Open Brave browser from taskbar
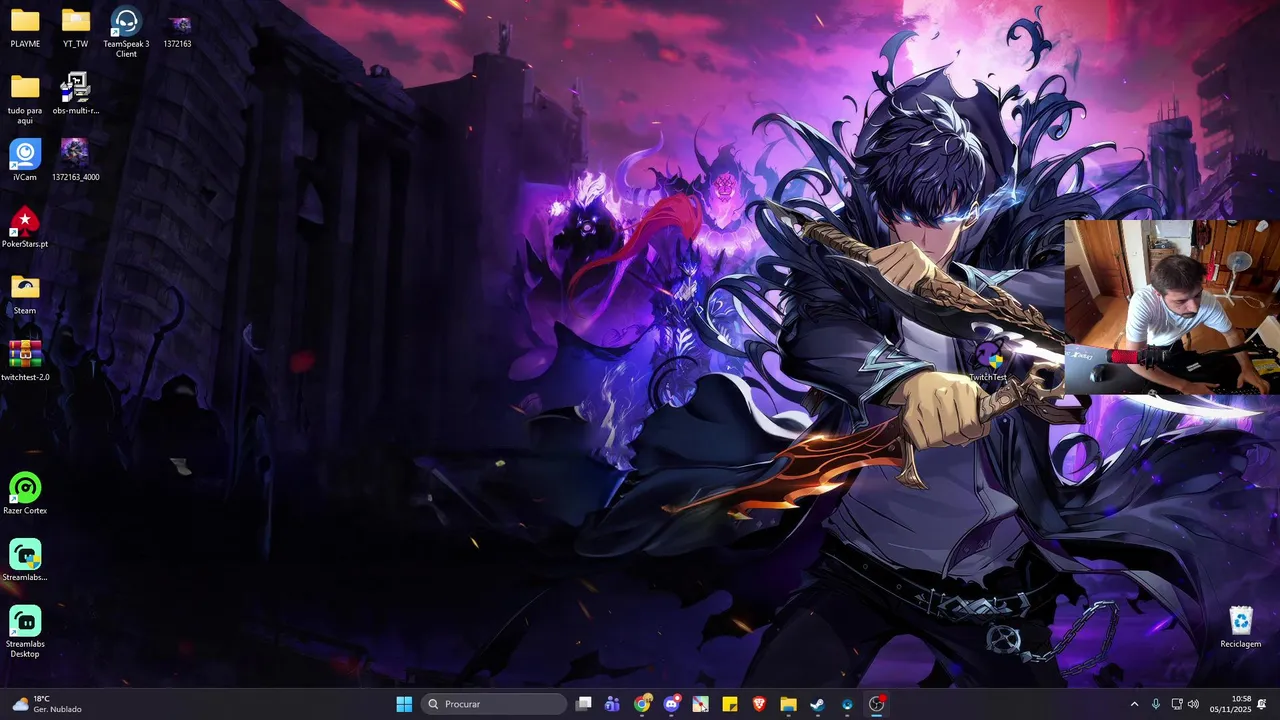This screenshot has width=1280, height=720. 759,704
